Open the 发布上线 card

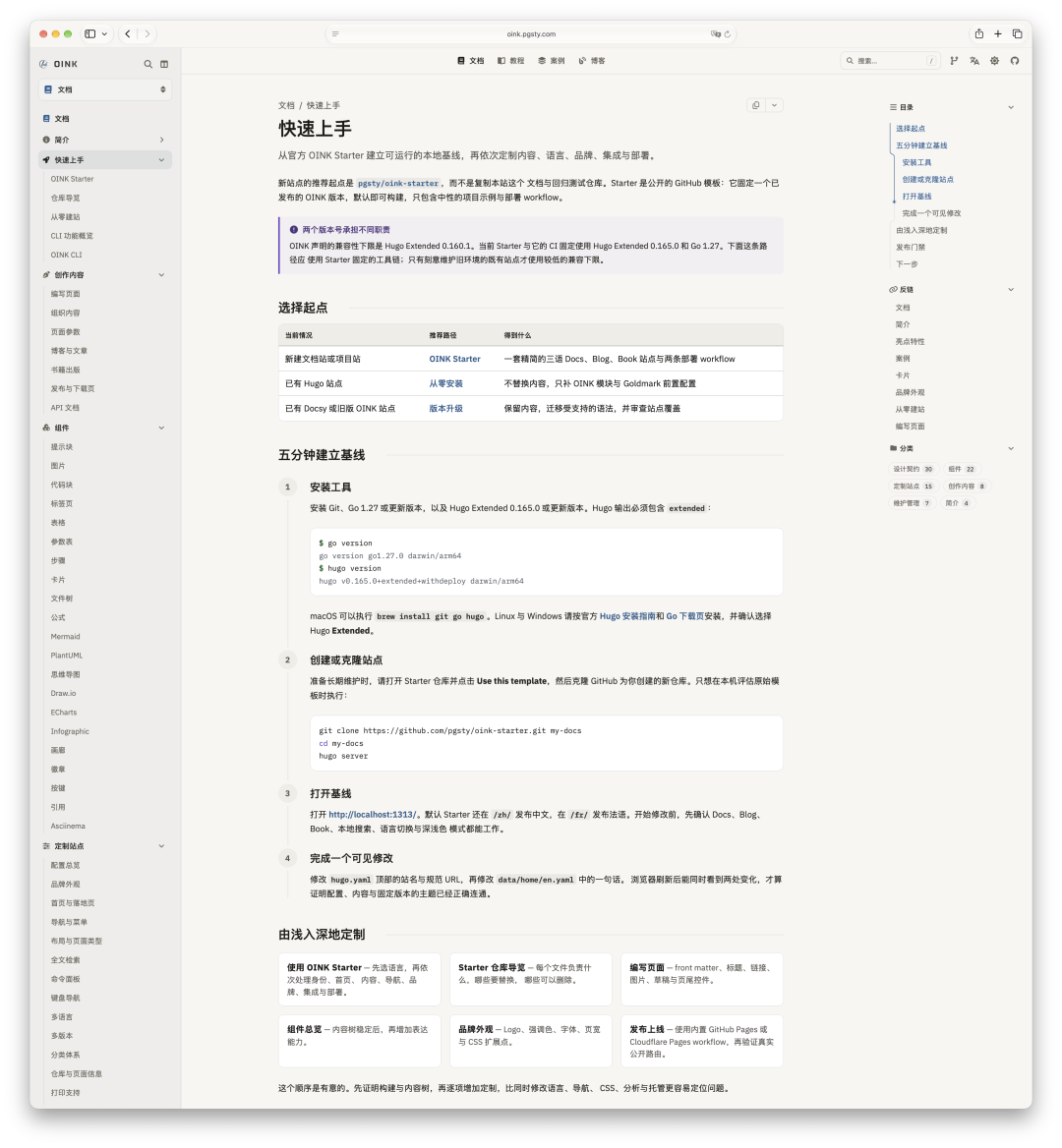(x=702, y=1041)
